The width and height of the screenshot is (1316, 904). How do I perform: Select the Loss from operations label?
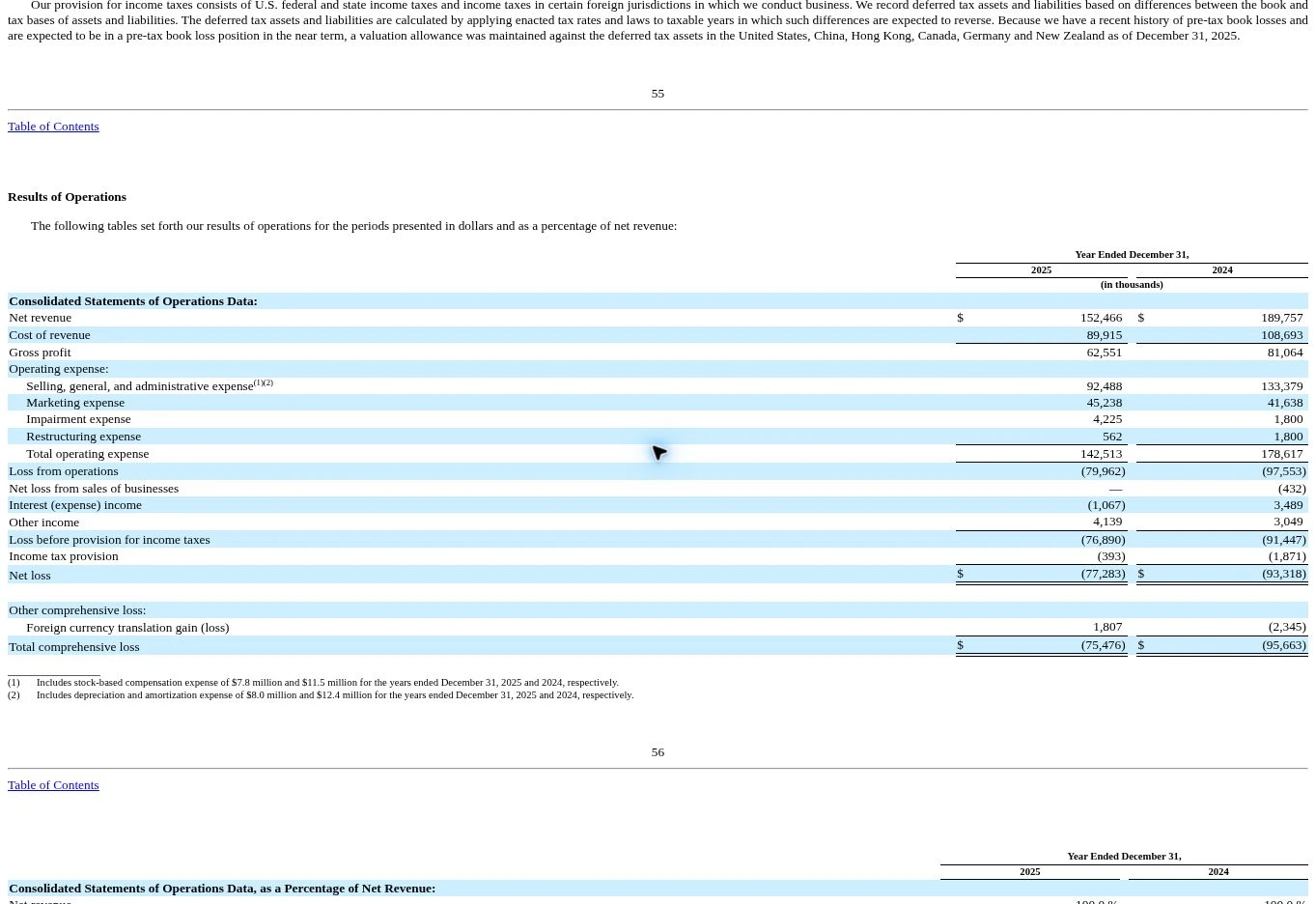point(64,471)
